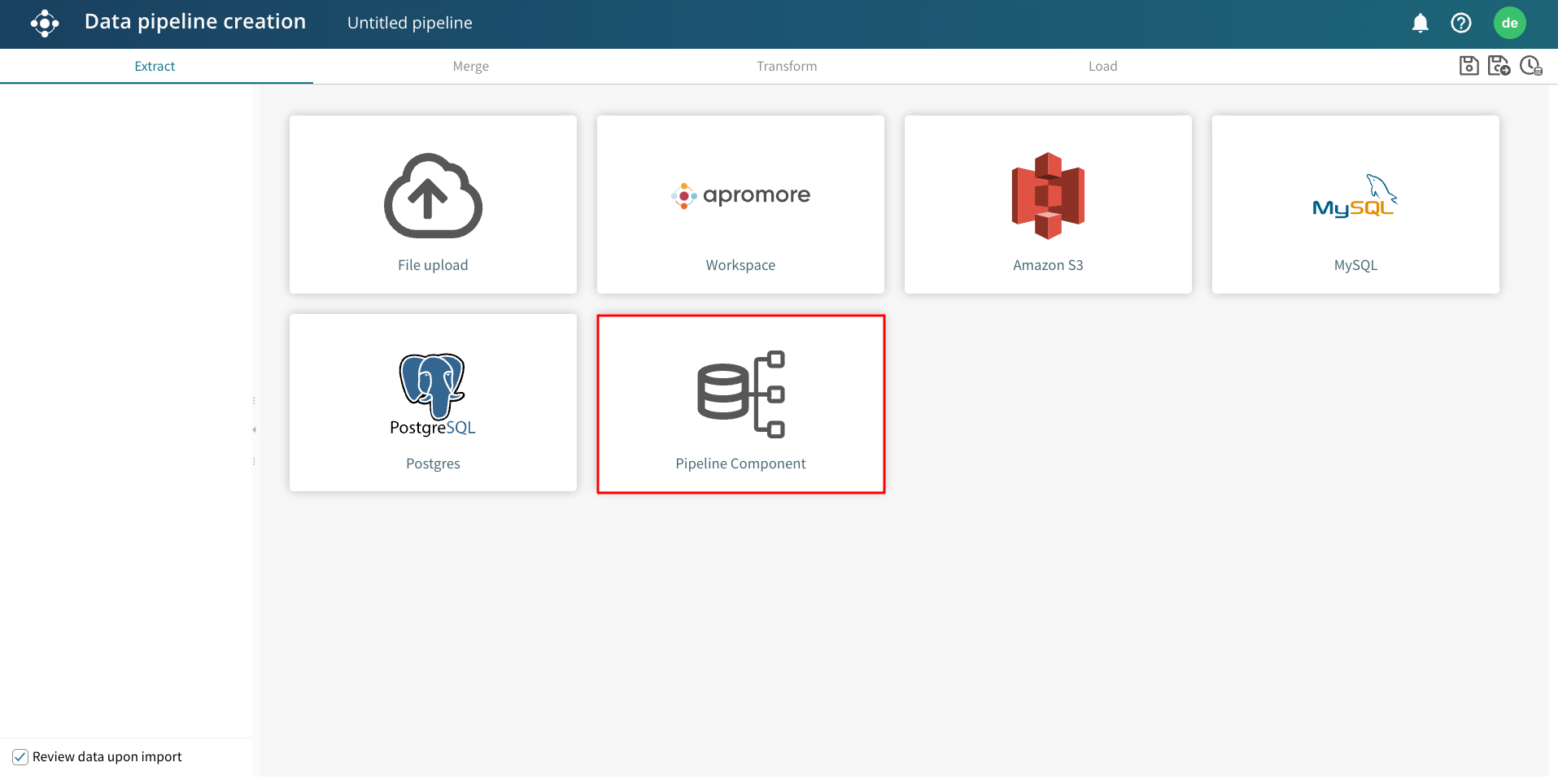1558x784 pixels.
Task: Open the notifications bell
Action: coord(1420,24)
